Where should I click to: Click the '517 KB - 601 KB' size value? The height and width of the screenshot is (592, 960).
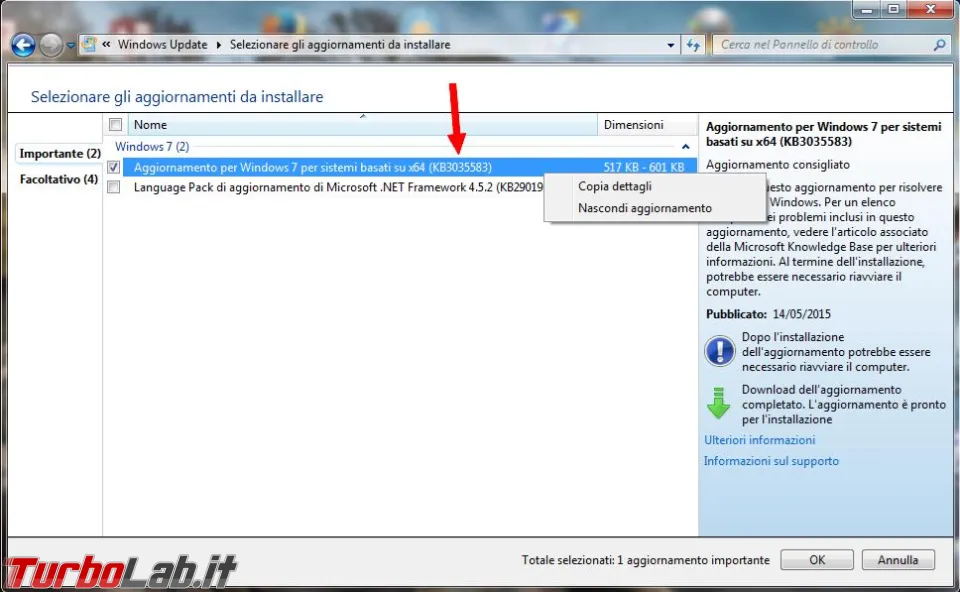pos(643,167)
